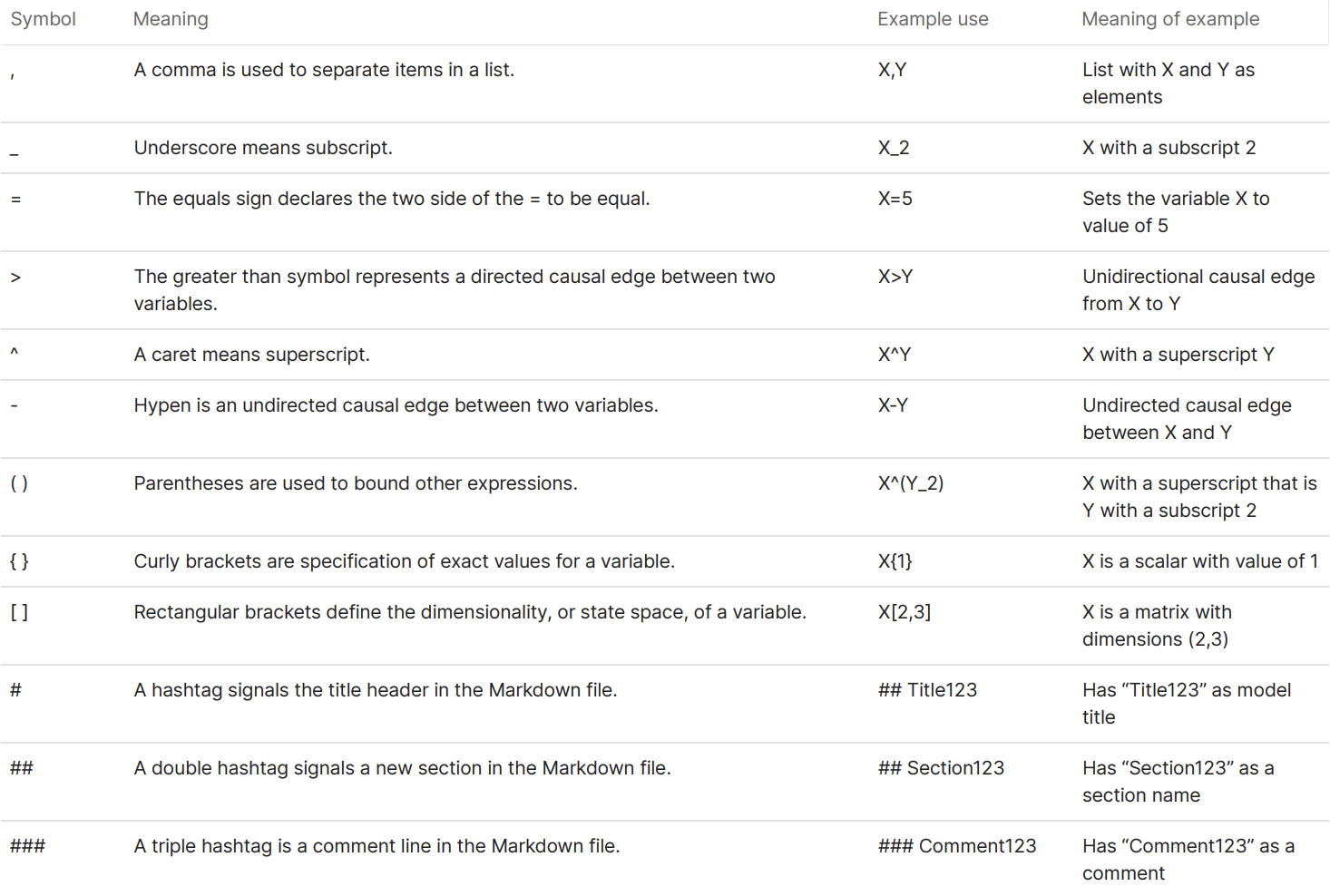Click the example text "X_2"
This screenshot has height=896, width=1330.
click(x=894, y=149)
